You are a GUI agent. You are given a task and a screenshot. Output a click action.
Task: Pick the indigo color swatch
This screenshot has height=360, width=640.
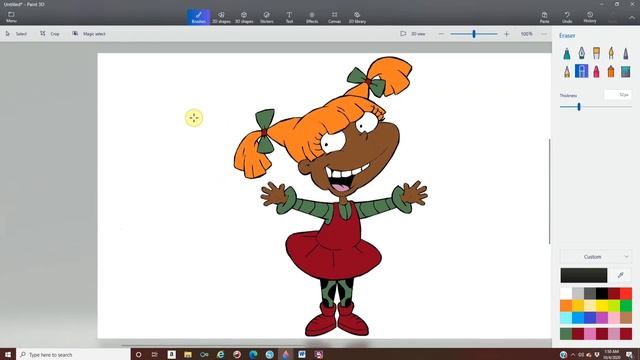(590, 317)
